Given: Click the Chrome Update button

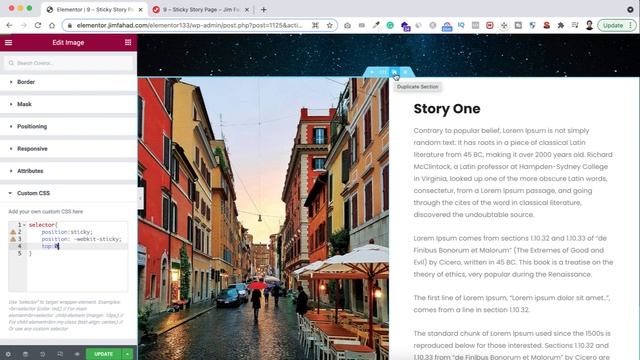Looking at the screenshot, I should [613, 25].
